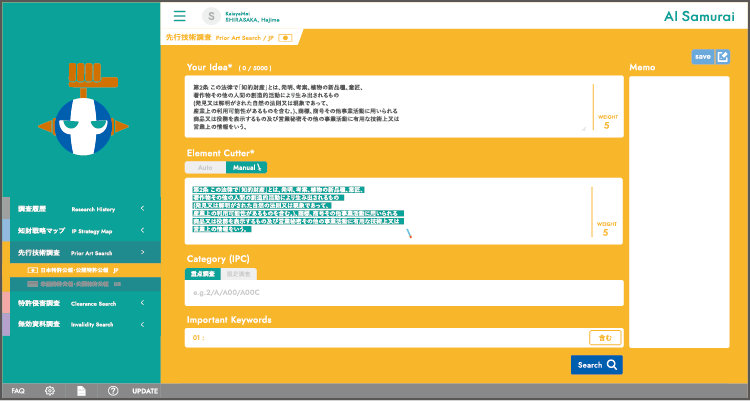Click the JP flag icon in breadcrumb
The image size is (750, 401).
click(286, 37)
